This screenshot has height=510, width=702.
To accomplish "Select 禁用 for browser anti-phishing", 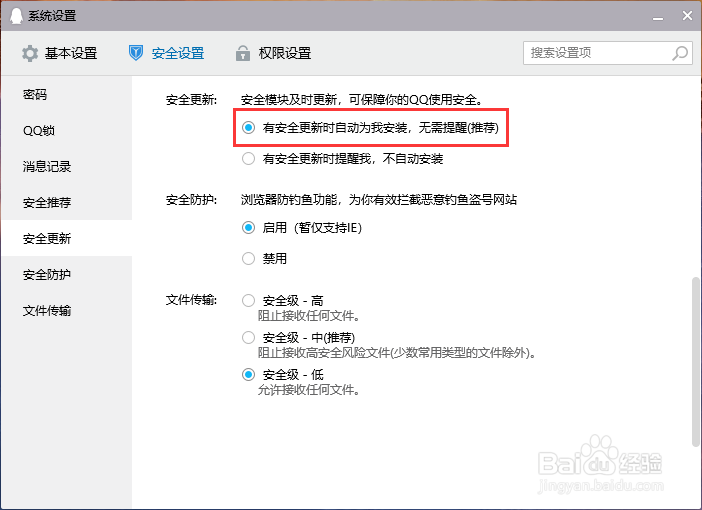I will point(248,258).
